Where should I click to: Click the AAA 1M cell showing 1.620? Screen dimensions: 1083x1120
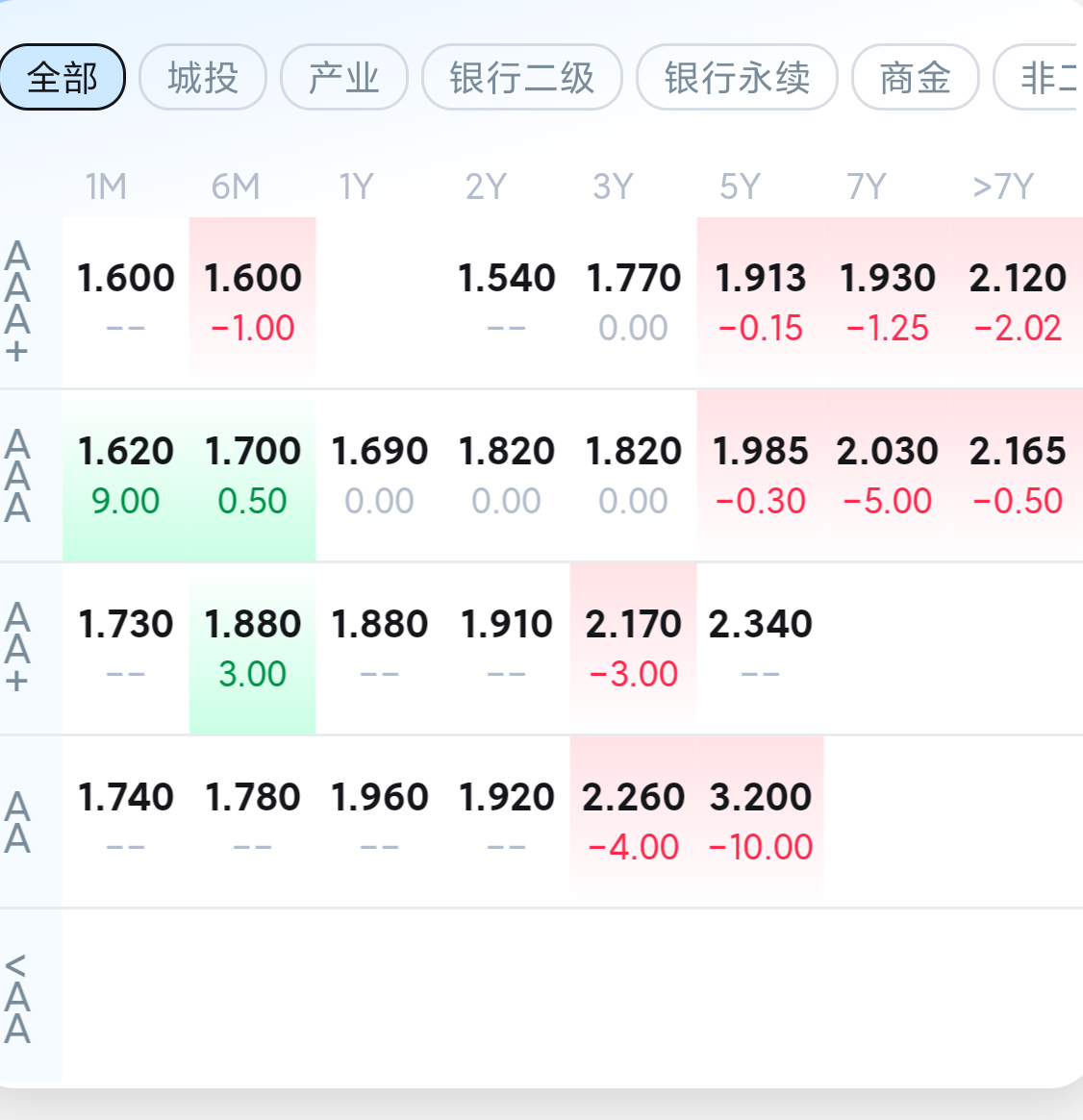[125, 474]
